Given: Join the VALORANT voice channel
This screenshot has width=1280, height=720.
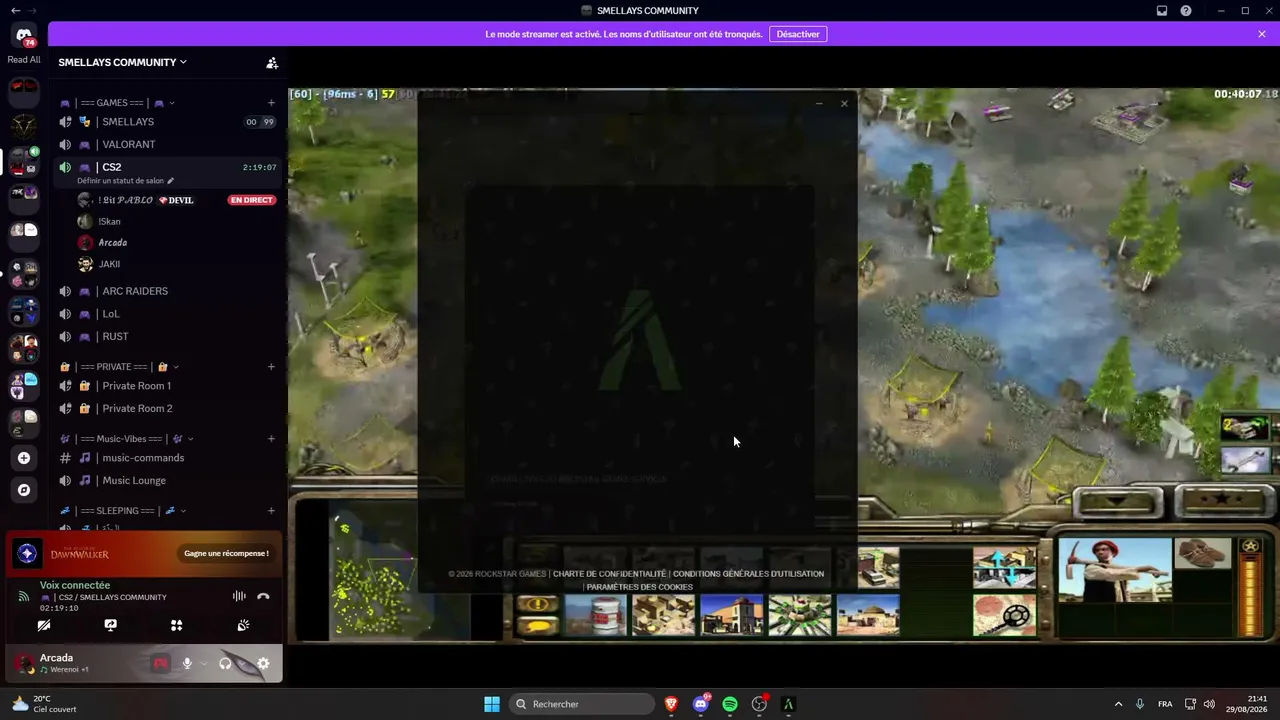Looking at the screenshot, I should 168,145.
